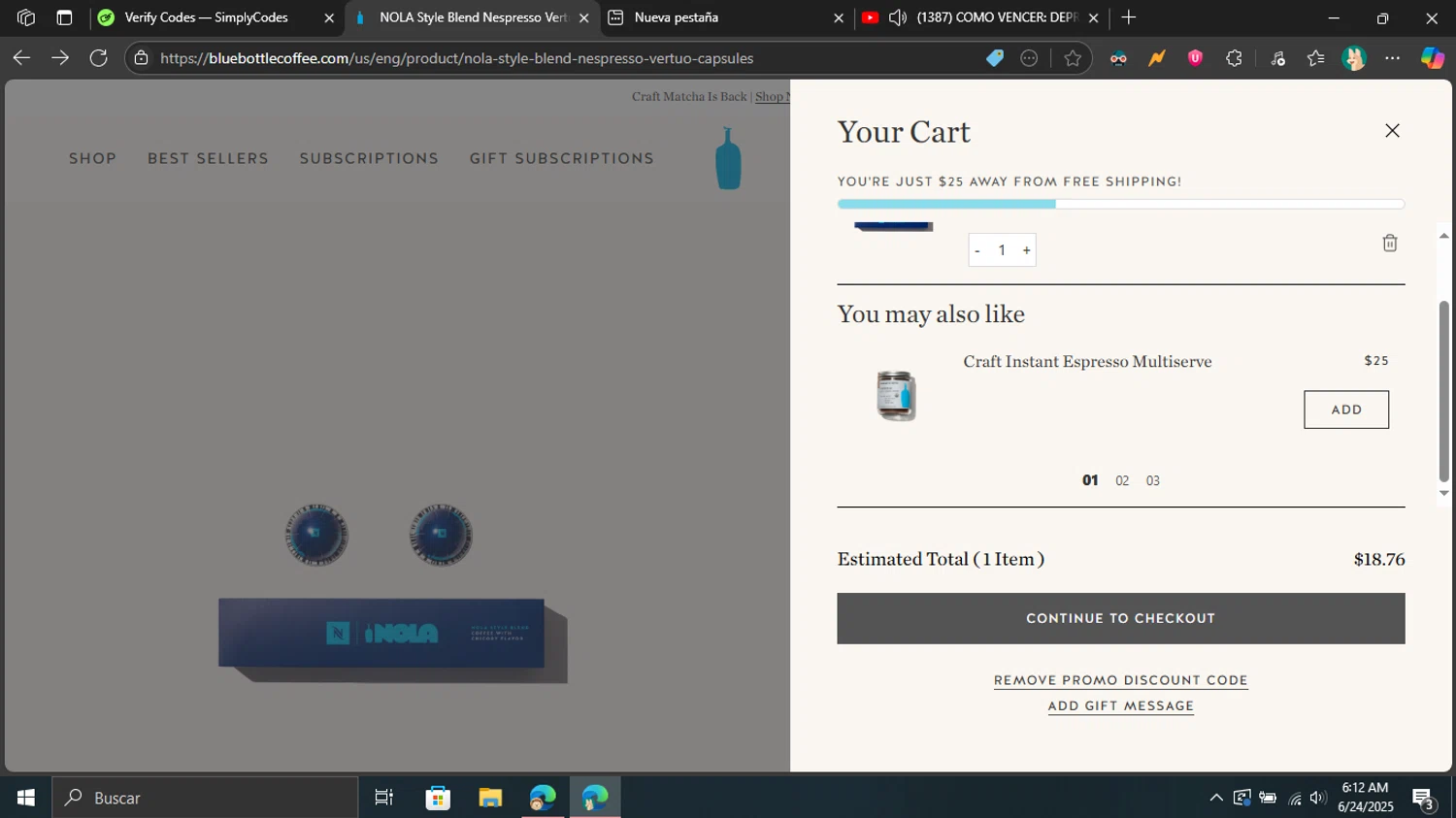Go back in browser

click(x=21, y=58)
